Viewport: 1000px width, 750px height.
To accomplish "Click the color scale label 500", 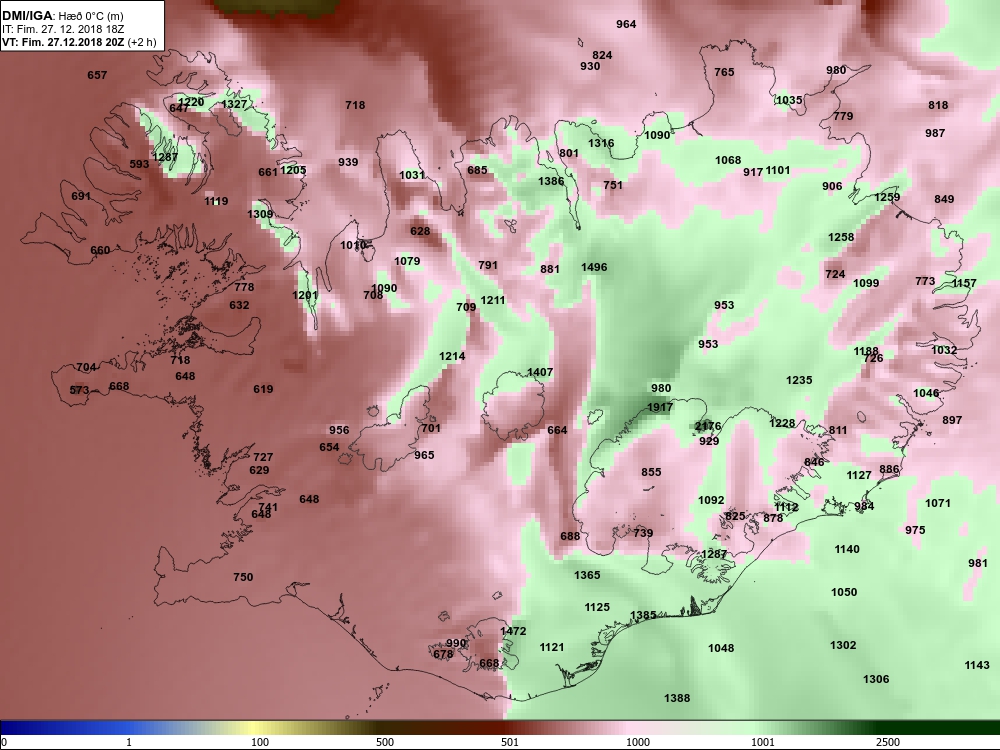I will point(385,742).
